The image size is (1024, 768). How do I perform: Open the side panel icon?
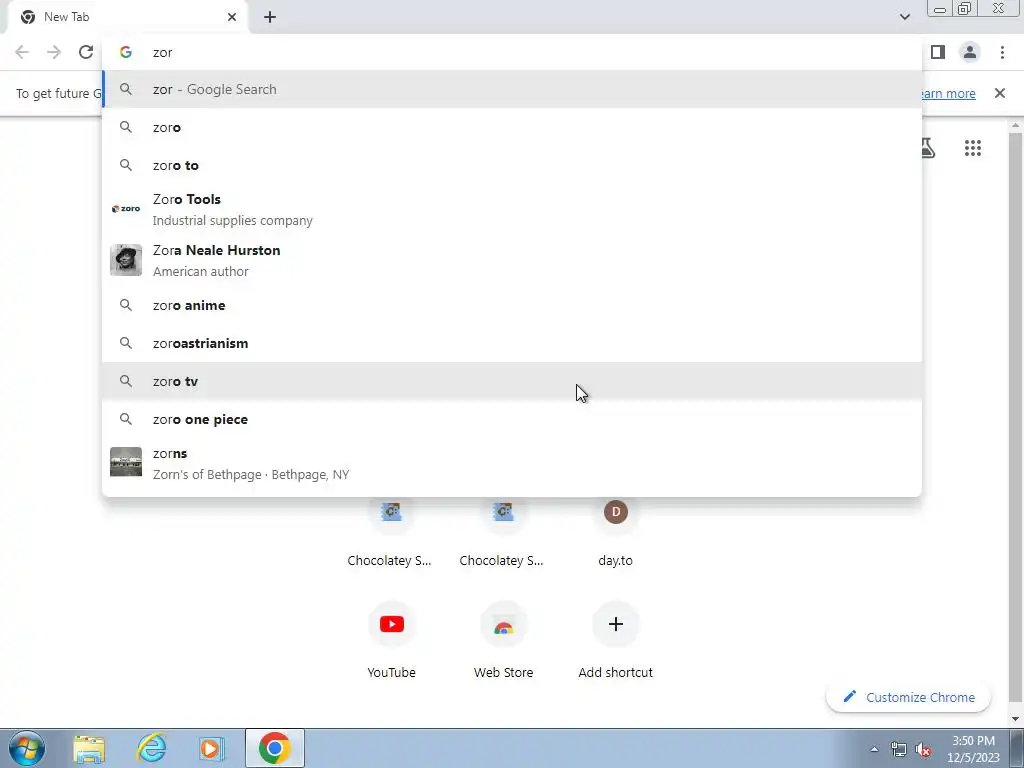click(938, 52)
